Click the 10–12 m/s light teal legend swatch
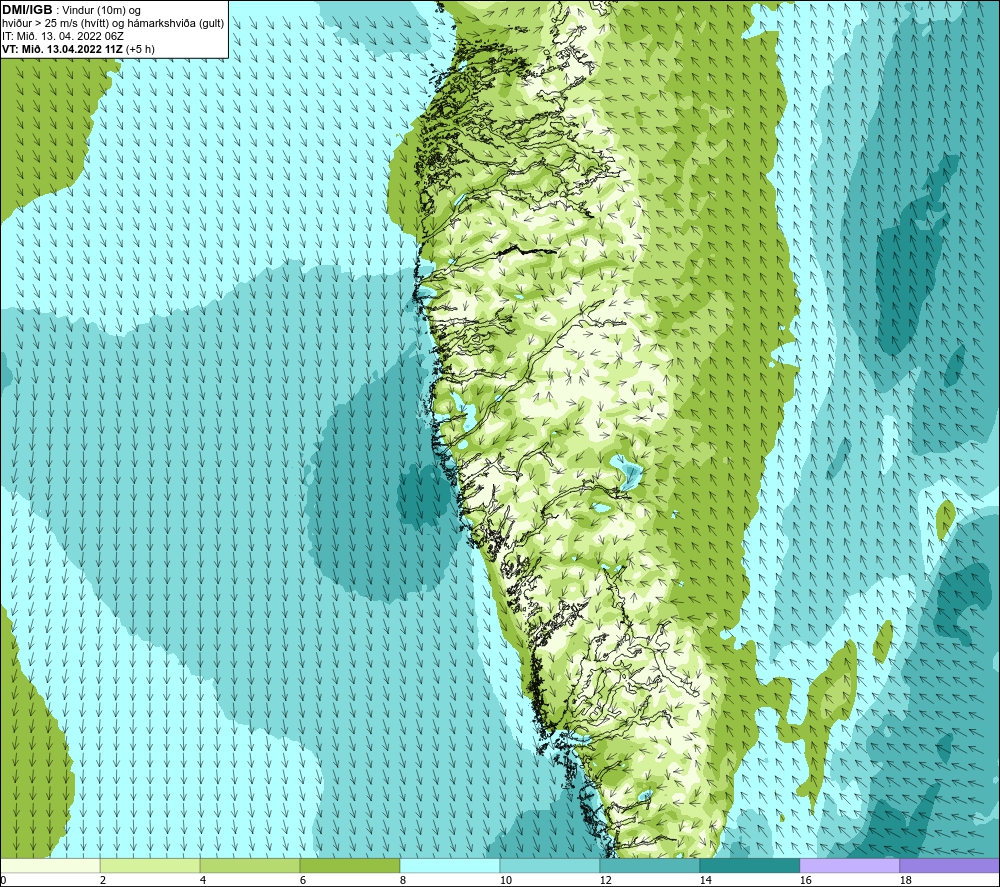Viewport: 1000px width, 887px height. pyautogui.click(x=550, y=865)
